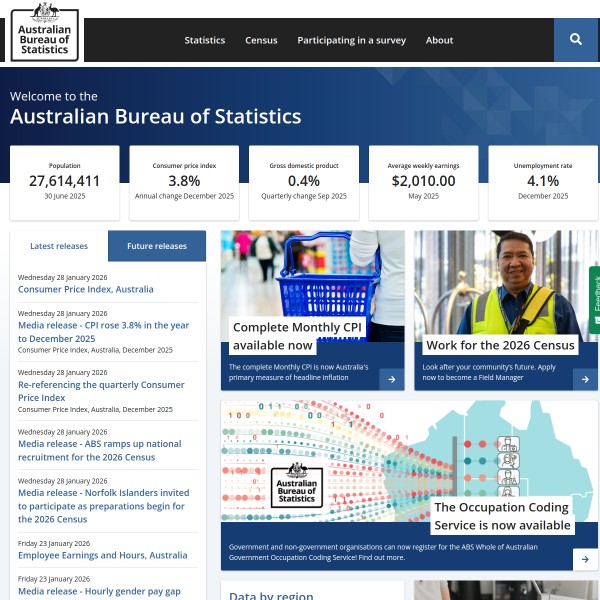Click the shopping basket CPI image
The height and width of the screenshot is (600, 600).
point(312,280)
